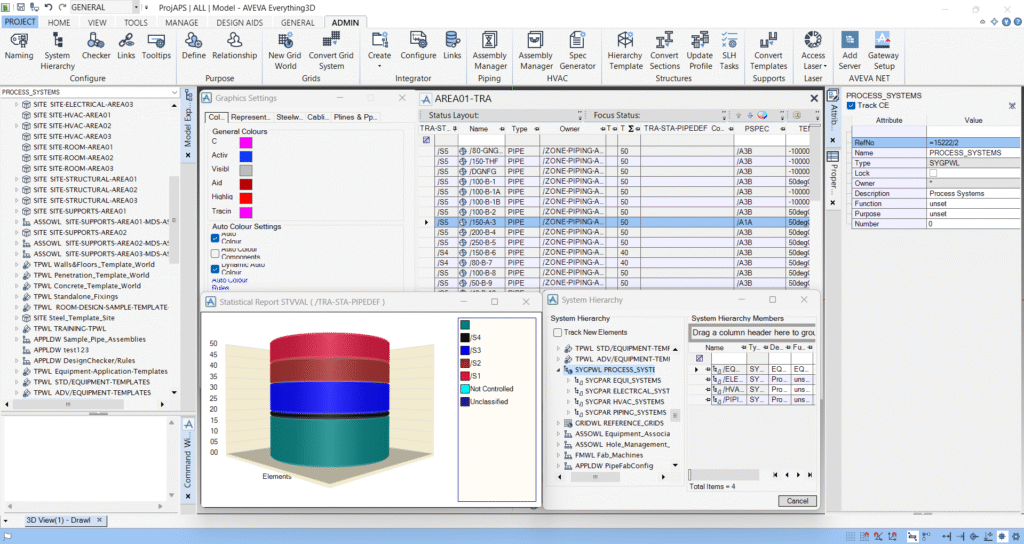Check the Auto Colour Components checkbox
The image size is (1024, 544).
coord(215,253)
